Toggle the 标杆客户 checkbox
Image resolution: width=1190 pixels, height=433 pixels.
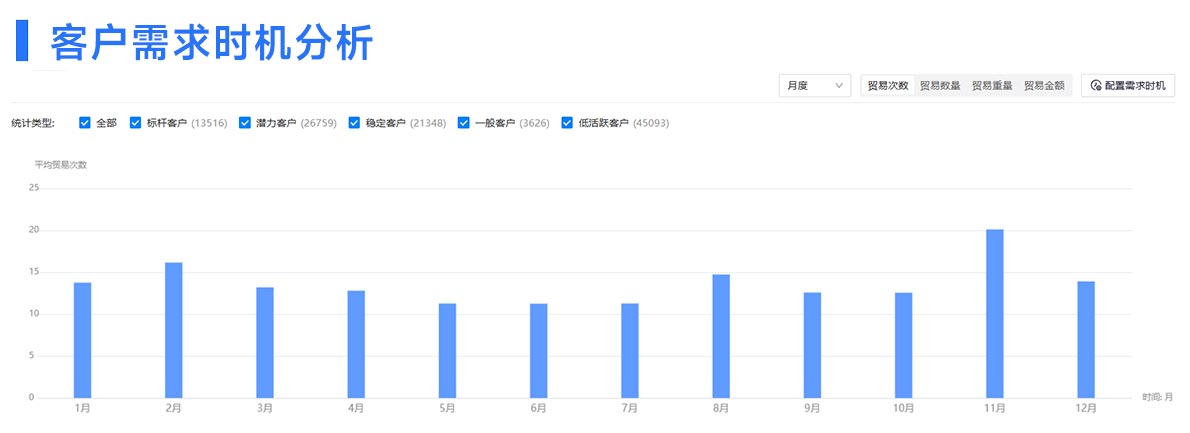click(136, 123)
